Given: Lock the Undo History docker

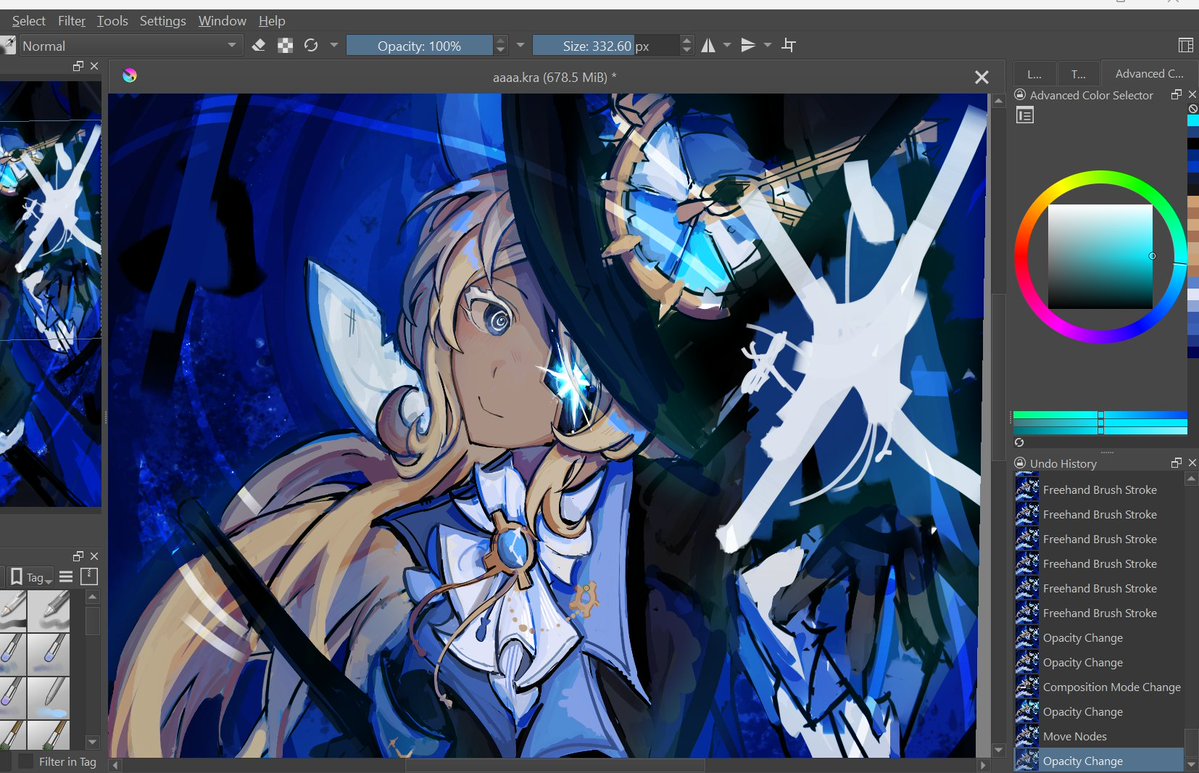Looking at the screenshot, I should pyautogui.click(x=1020, y=463).
